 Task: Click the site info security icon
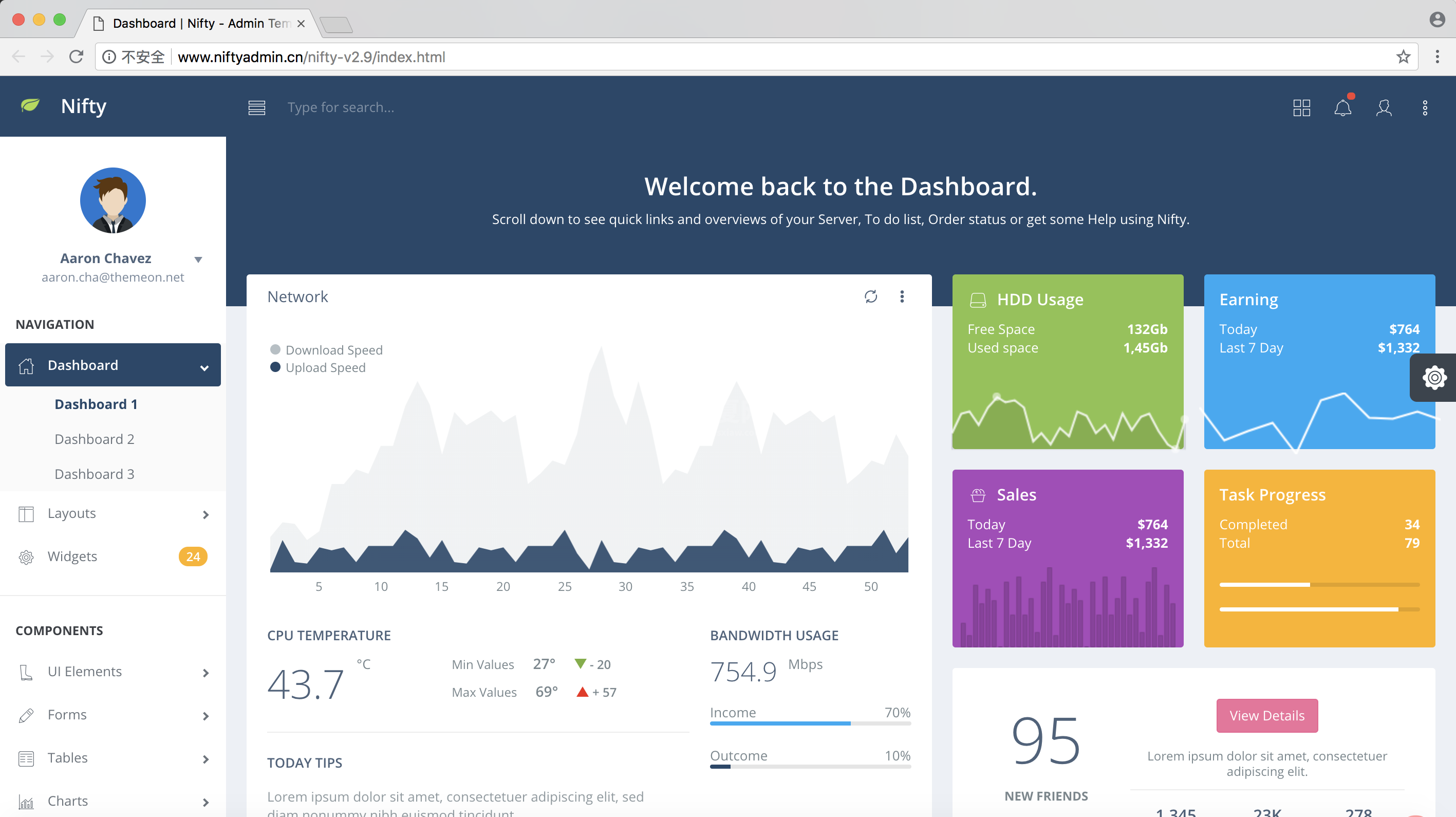109,57
